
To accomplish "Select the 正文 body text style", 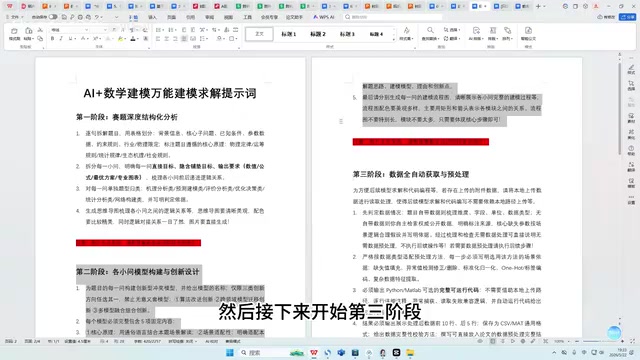I will [x=259, y=34].
